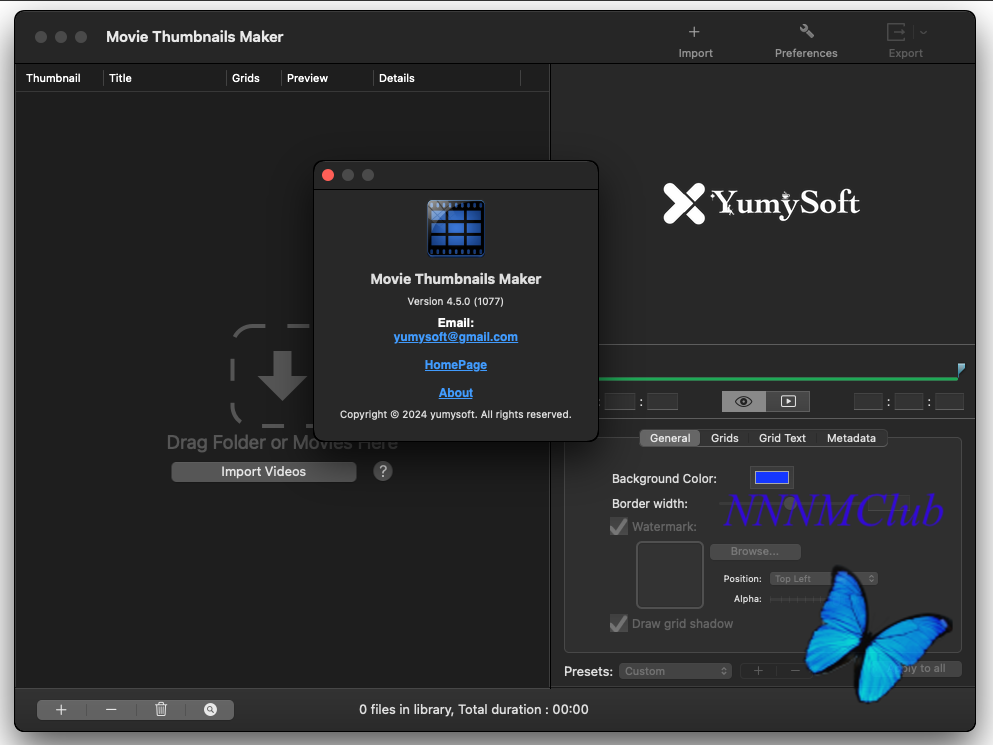993x745 pixels.
Task: Open the Presets Custom dropdown
Action: click(x=675, y=671)
